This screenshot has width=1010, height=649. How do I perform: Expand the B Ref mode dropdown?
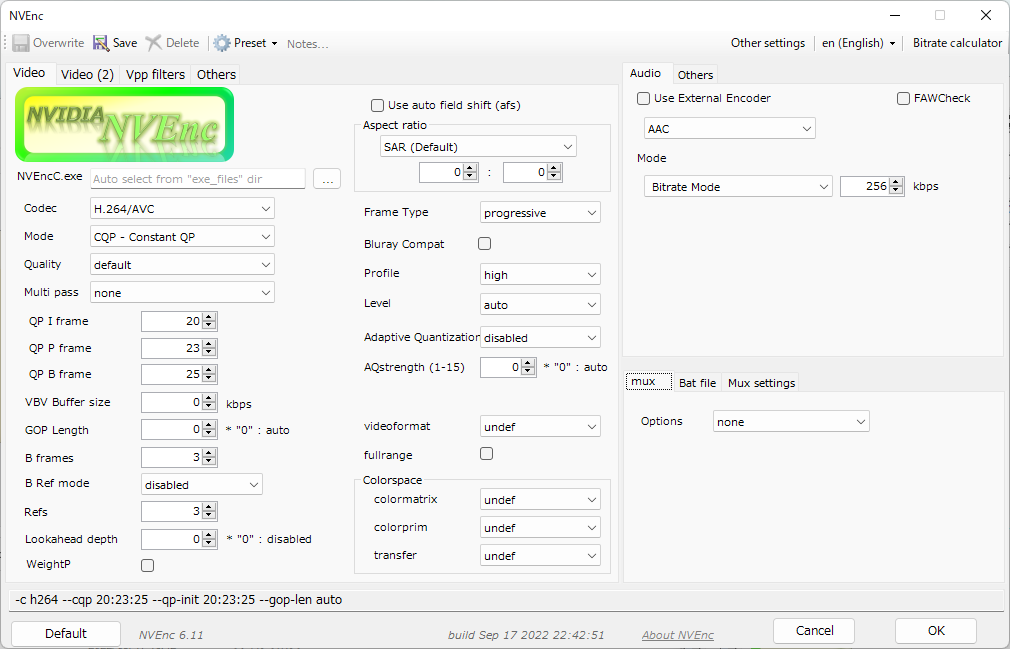pyautogui.click(x=202, y=484)
